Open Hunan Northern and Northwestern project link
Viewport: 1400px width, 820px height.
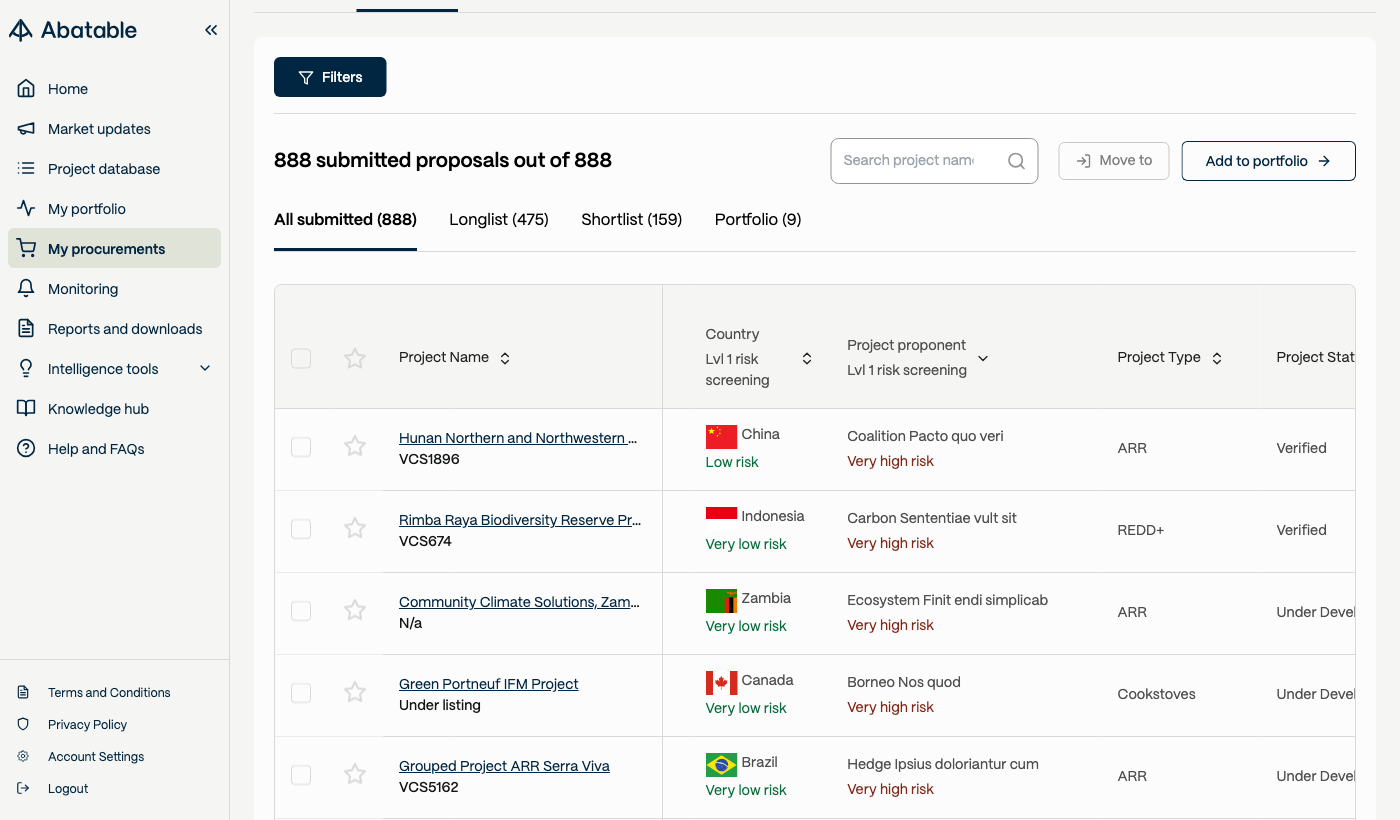[x=518, y=438]
